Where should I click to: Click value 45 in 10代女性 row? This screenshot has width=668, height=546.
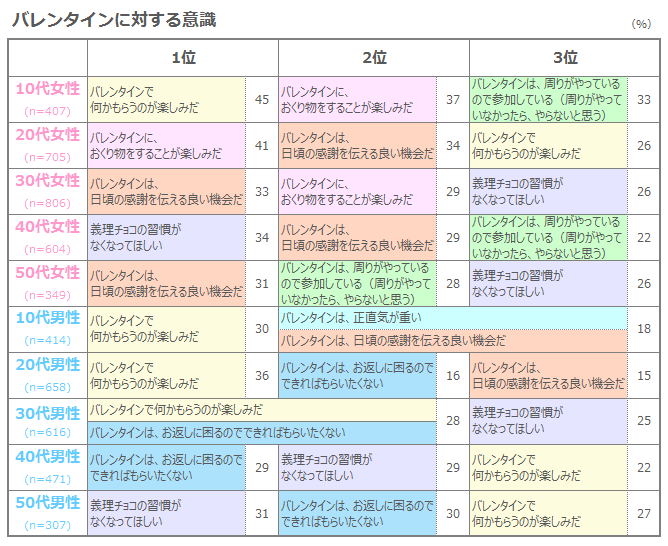tap(262, 100)
